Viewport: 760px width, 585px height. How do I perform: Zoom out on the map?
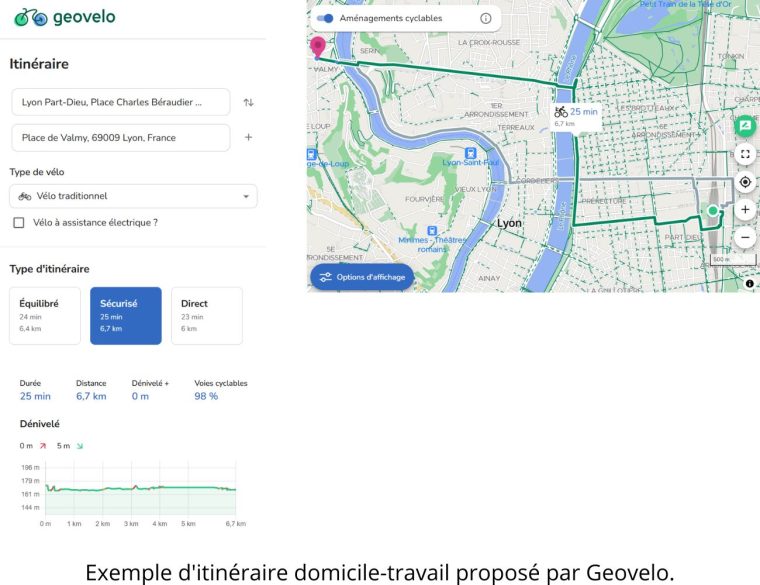point(745,237)
